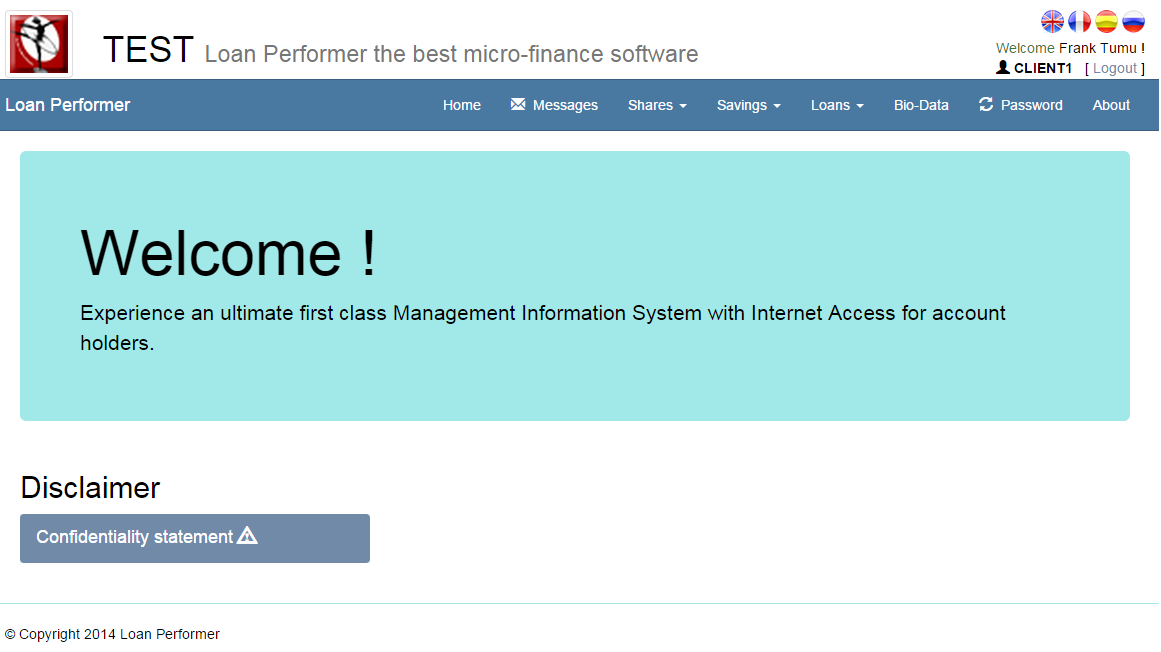
Task: Open the Shares dropdown menu
Action: click(657, 105)
